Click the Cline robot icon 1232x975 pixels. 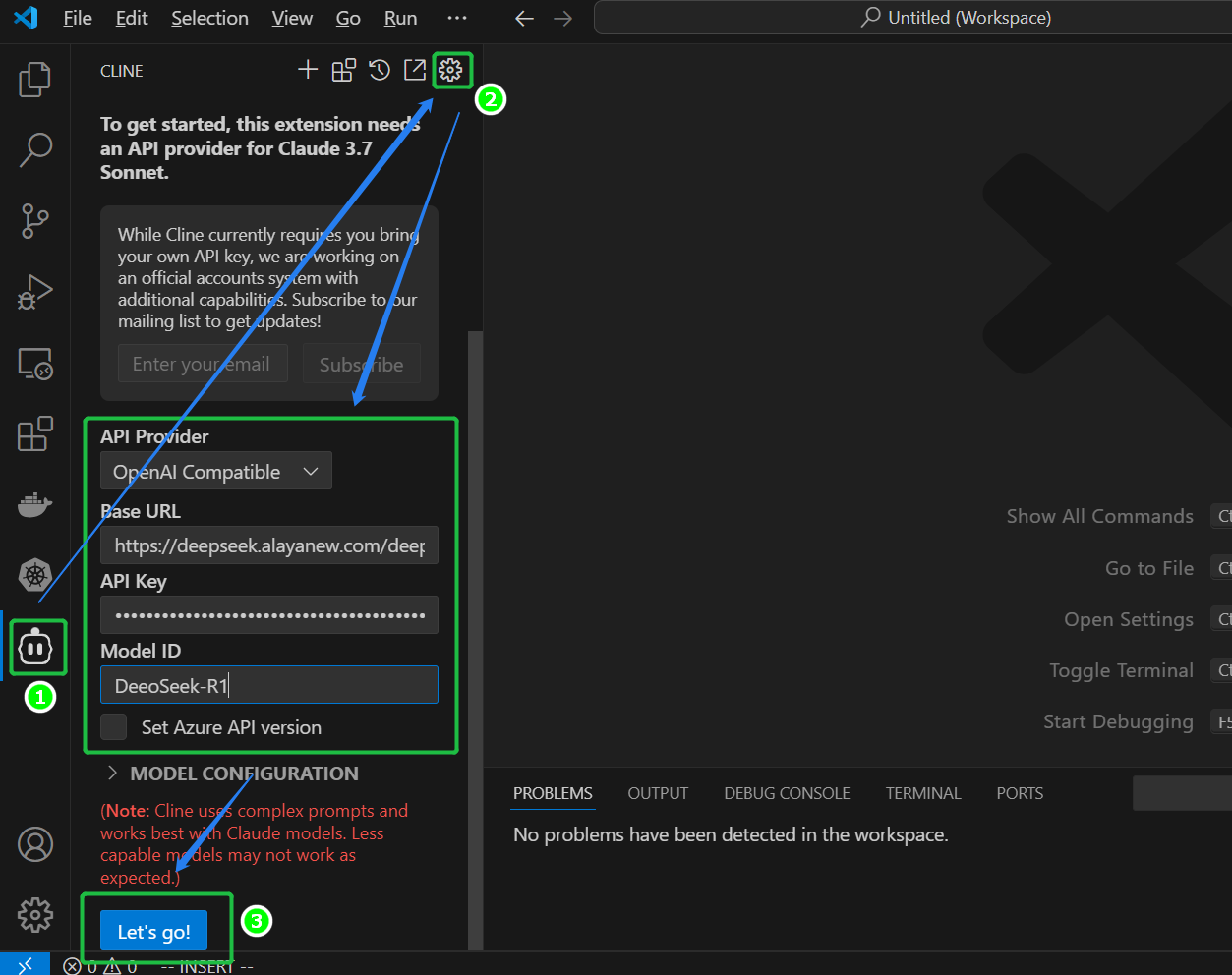(x=36, y=648)
